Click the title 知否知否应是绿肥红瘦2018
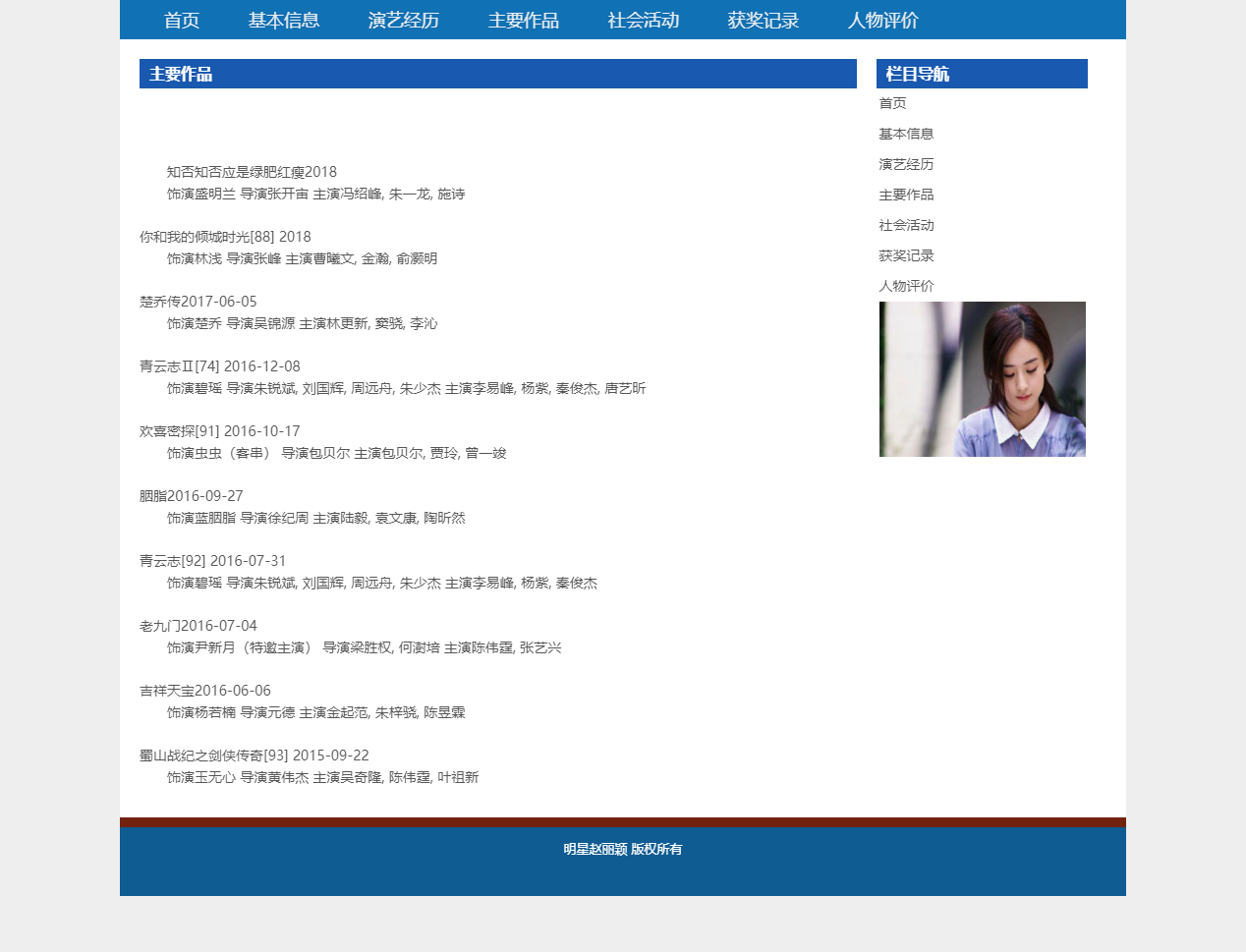Viewport: 1246px width, 952px height. (x=252, y=172)
